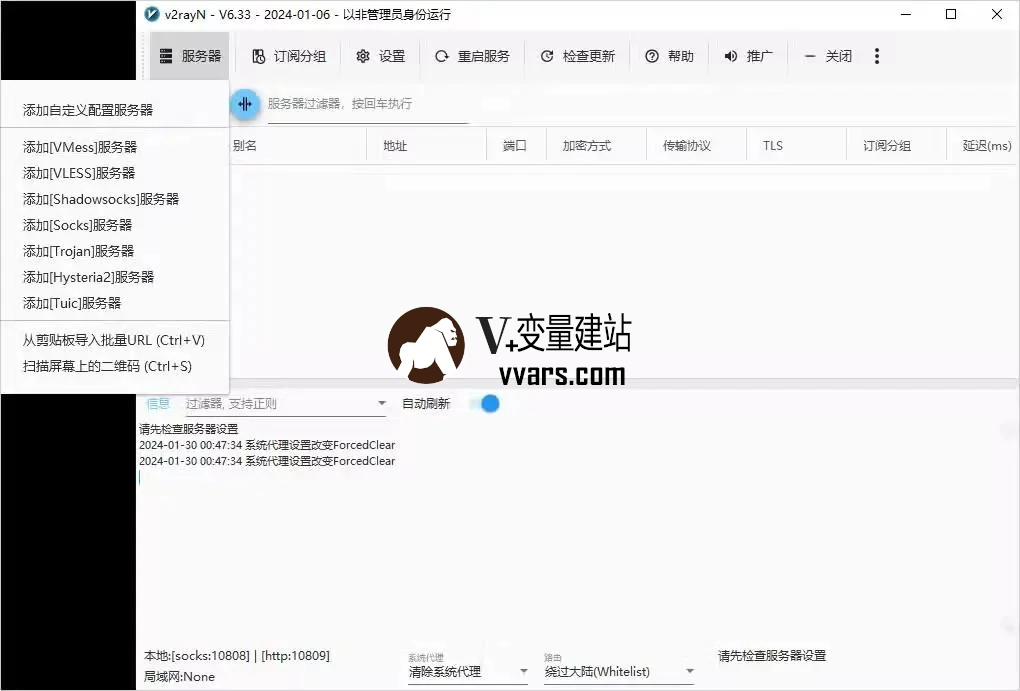This screenshot has width=1020, height=691.
Task: Click 请先检查服务器设置 in the status bar
Action: point(772,656)
